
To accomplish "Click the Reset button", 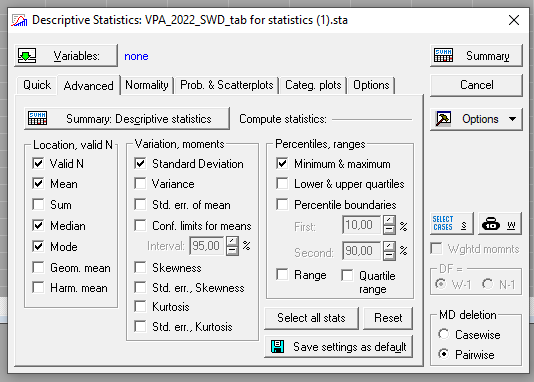I will (388, 318).
